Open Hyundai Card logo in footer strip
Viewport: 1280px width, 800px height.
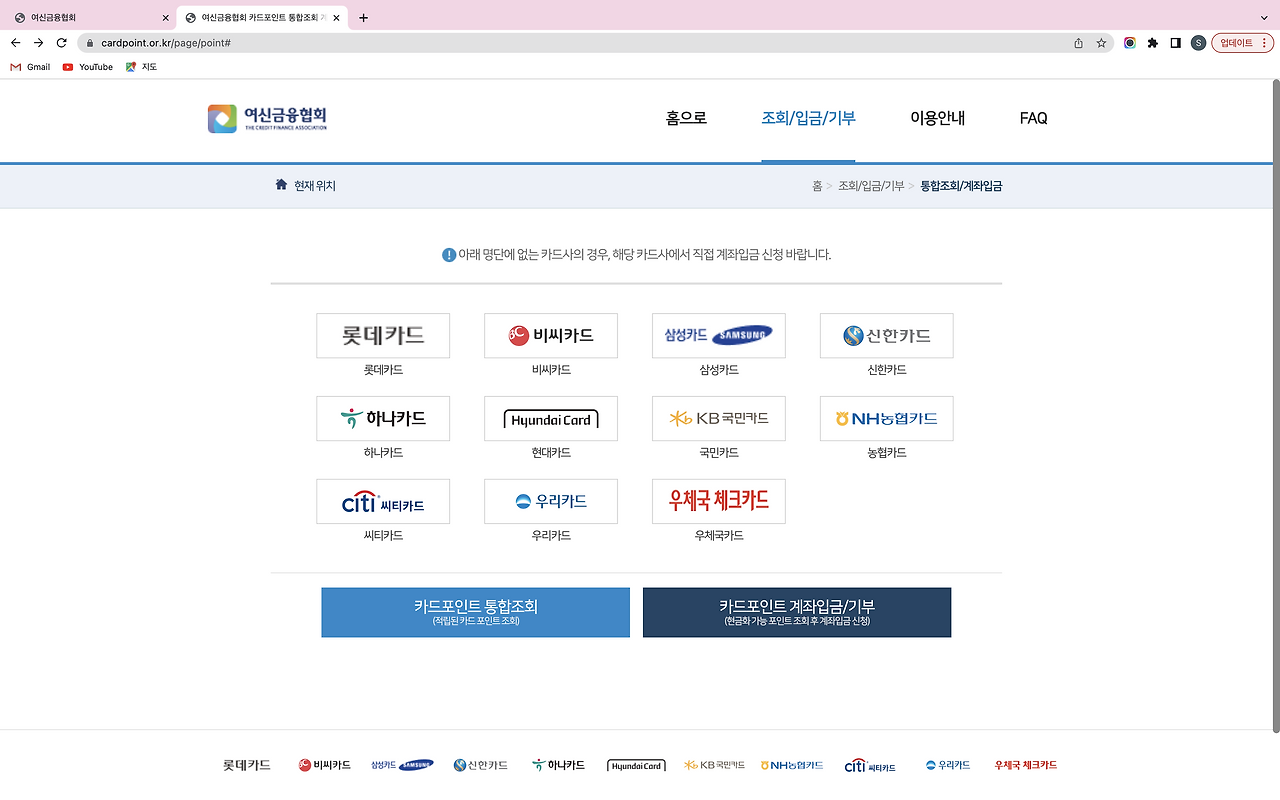coord(636,765)
